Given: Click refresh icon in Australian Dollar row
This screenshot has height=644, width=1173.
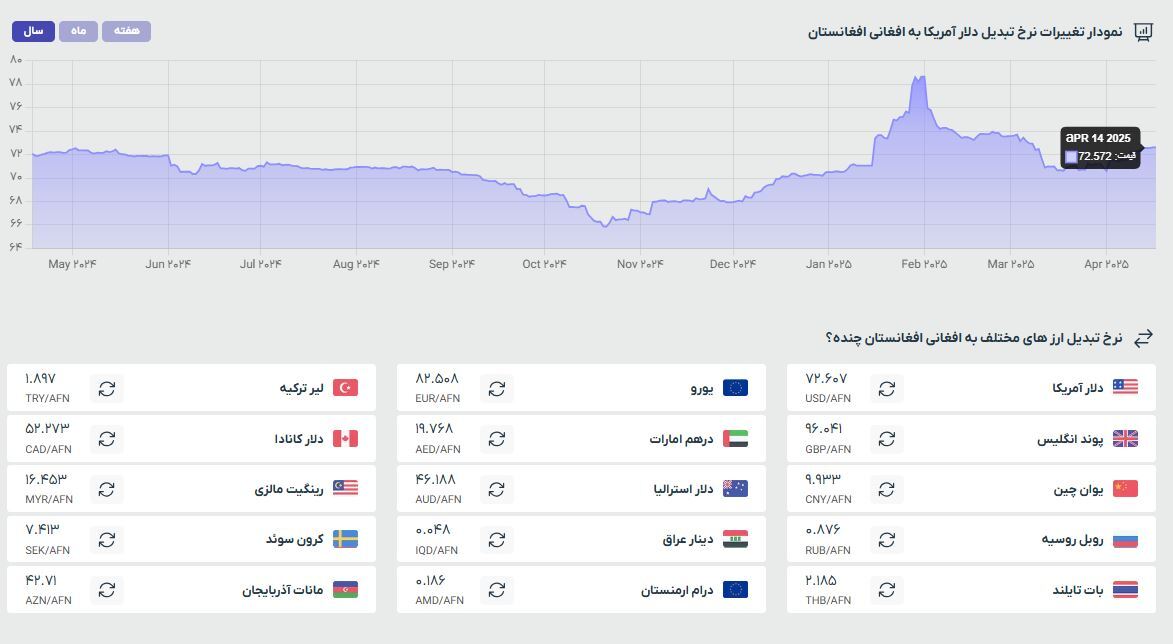Looking at the screenshot, I should [x=496, y=489].
